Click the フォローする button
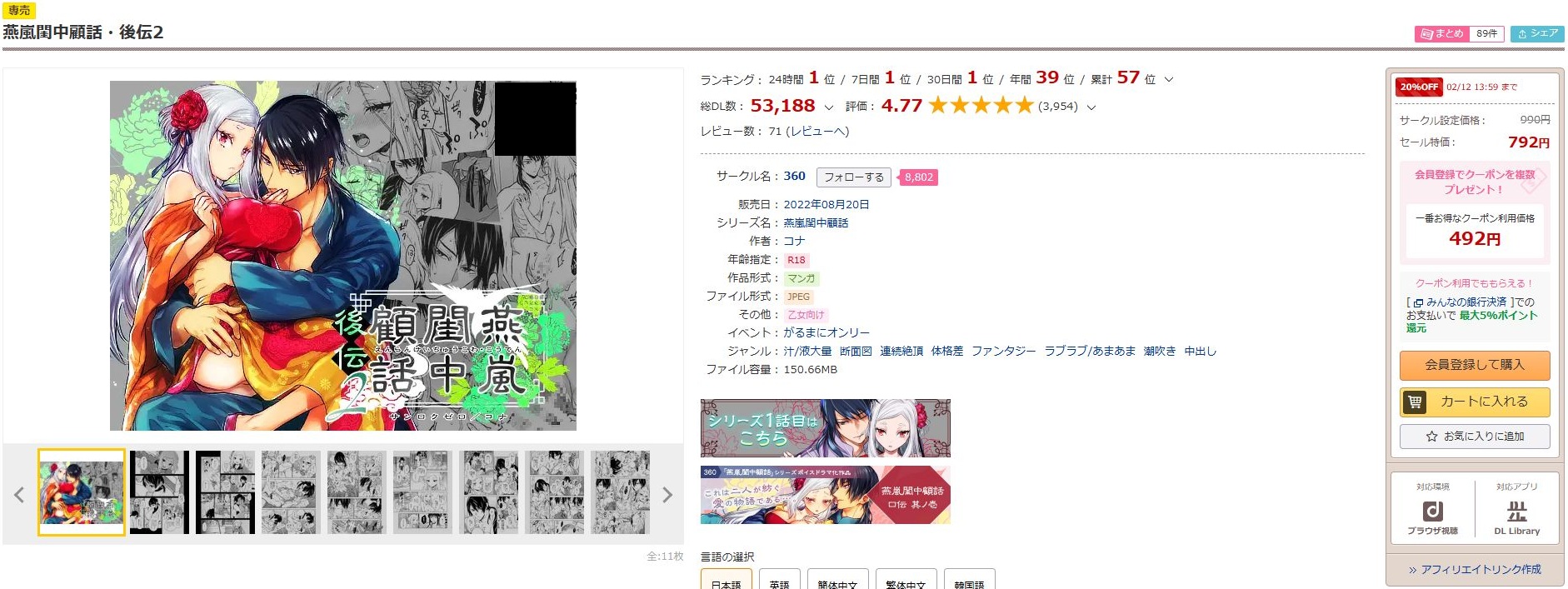 (854, 177)
